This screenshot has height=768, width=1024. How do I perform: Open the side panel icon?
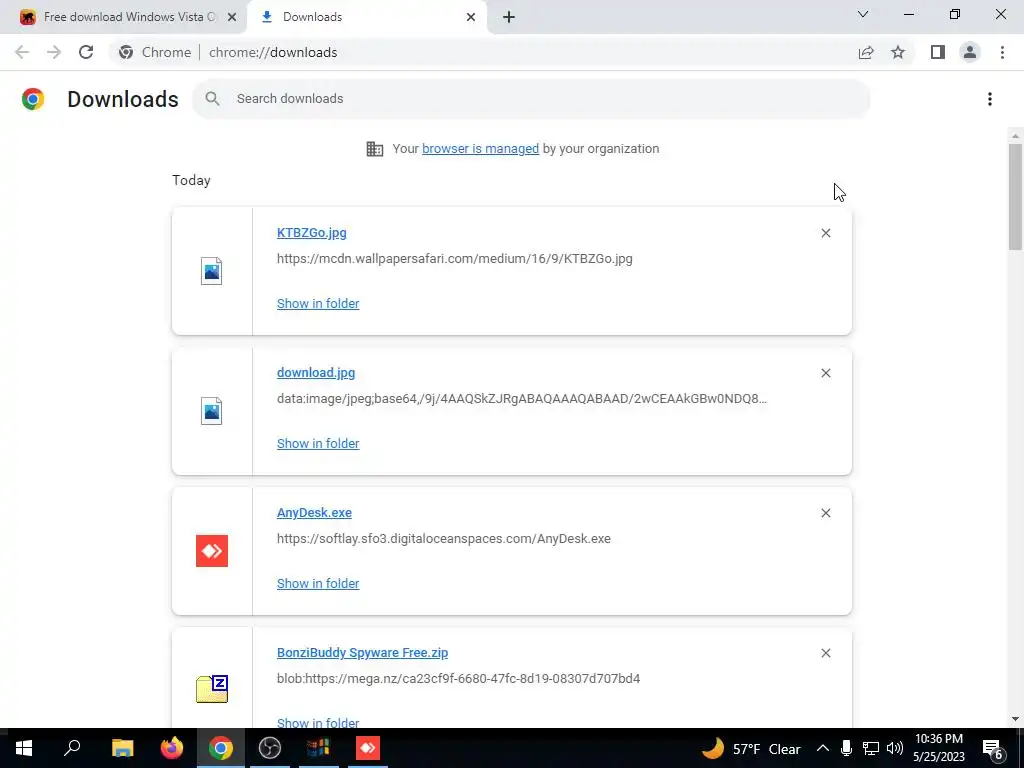point(938,52)
